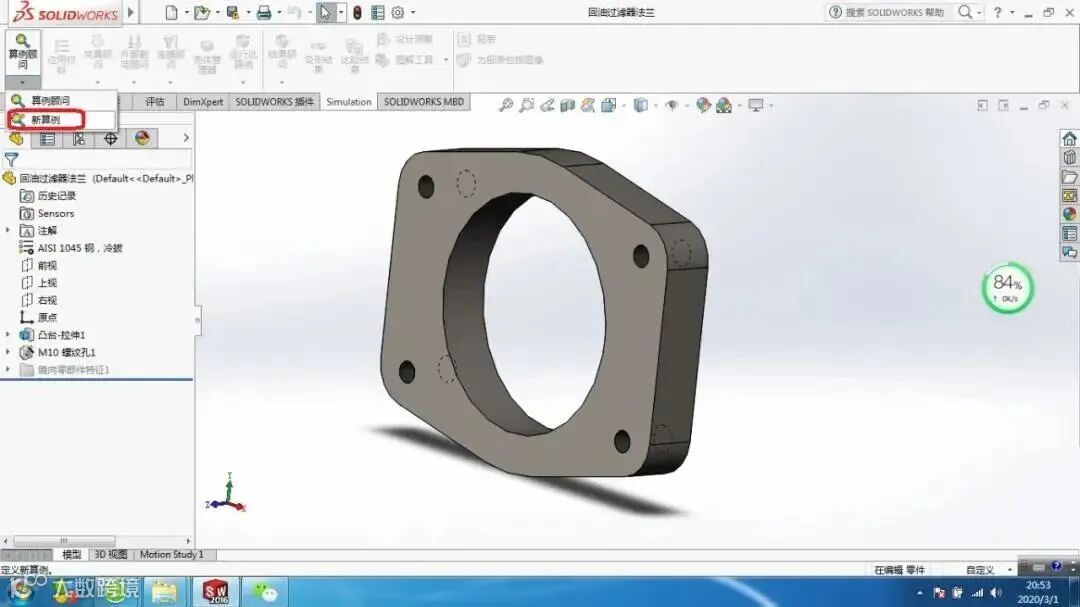Click the Zoom to Fit icon
The image size is (1080, 607).
(x=506, y=105)
